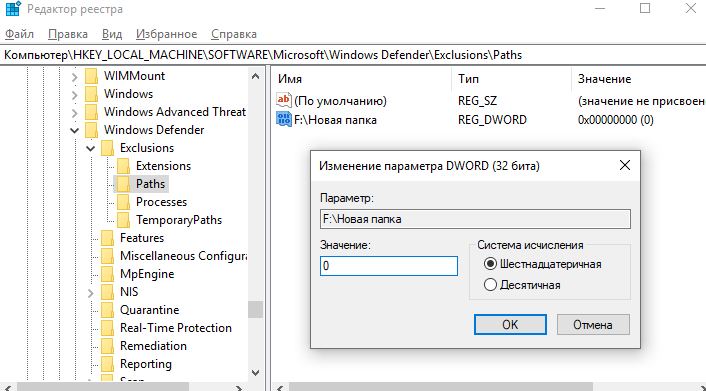Click the TemporaryPaths folder icon

(123, 220)
